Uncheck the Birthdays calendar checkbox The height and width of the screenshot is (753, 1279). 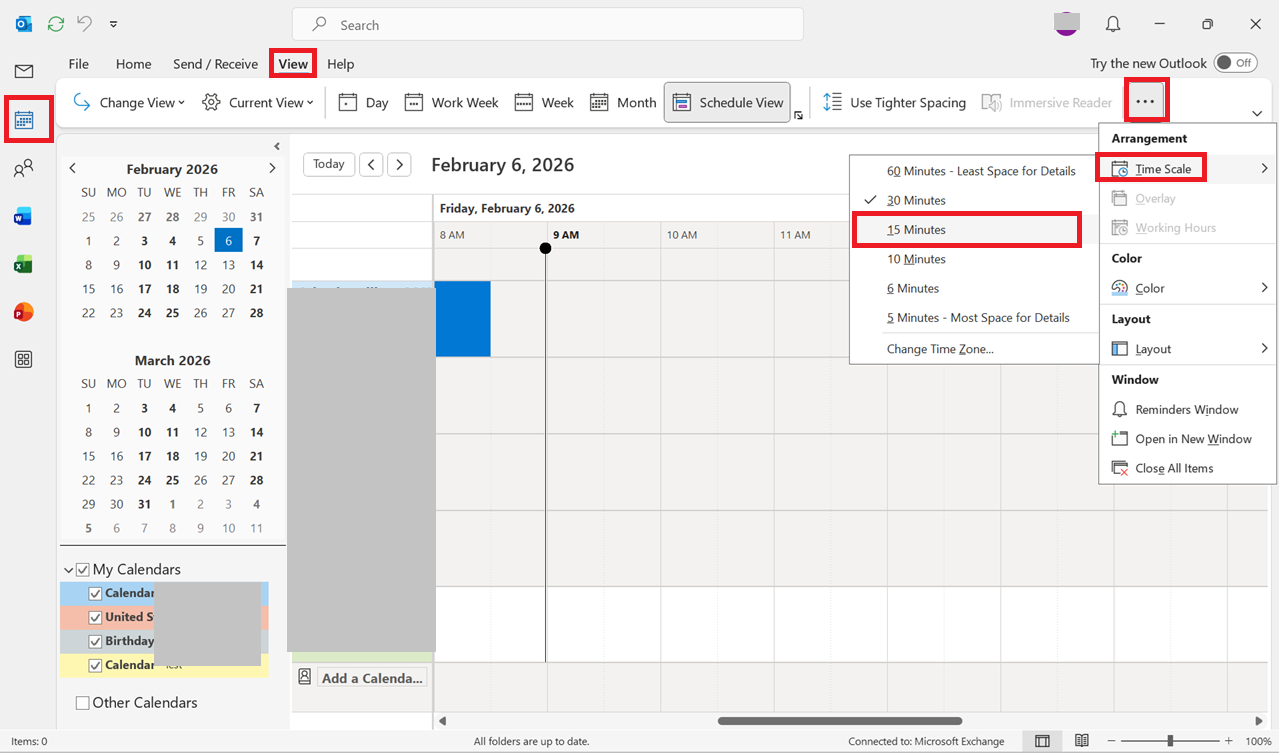click(96, 641)
